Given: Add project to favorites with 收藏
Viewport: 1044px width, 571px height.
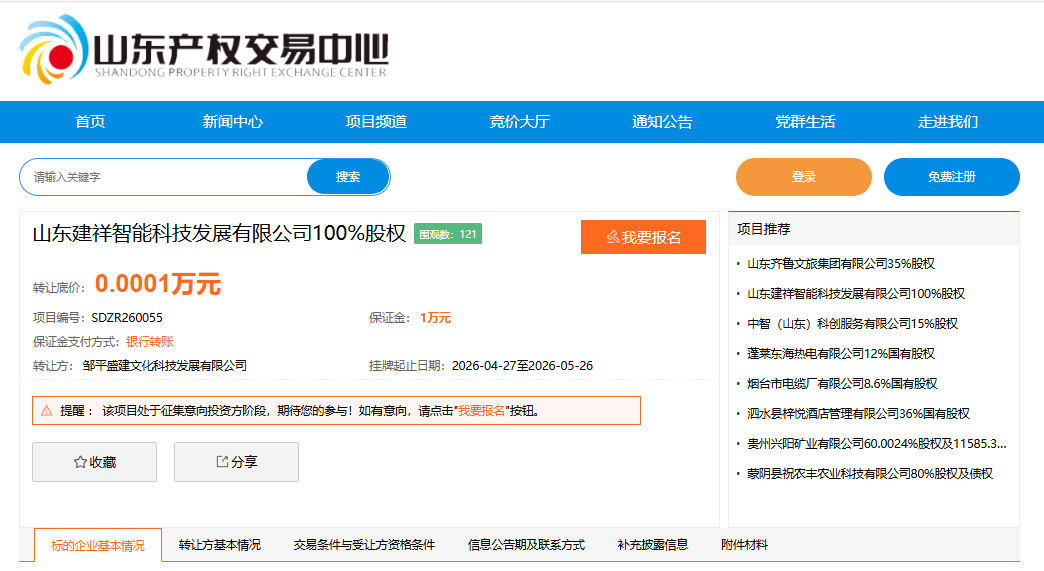Looking at the screenshot, I should [95, 462].
